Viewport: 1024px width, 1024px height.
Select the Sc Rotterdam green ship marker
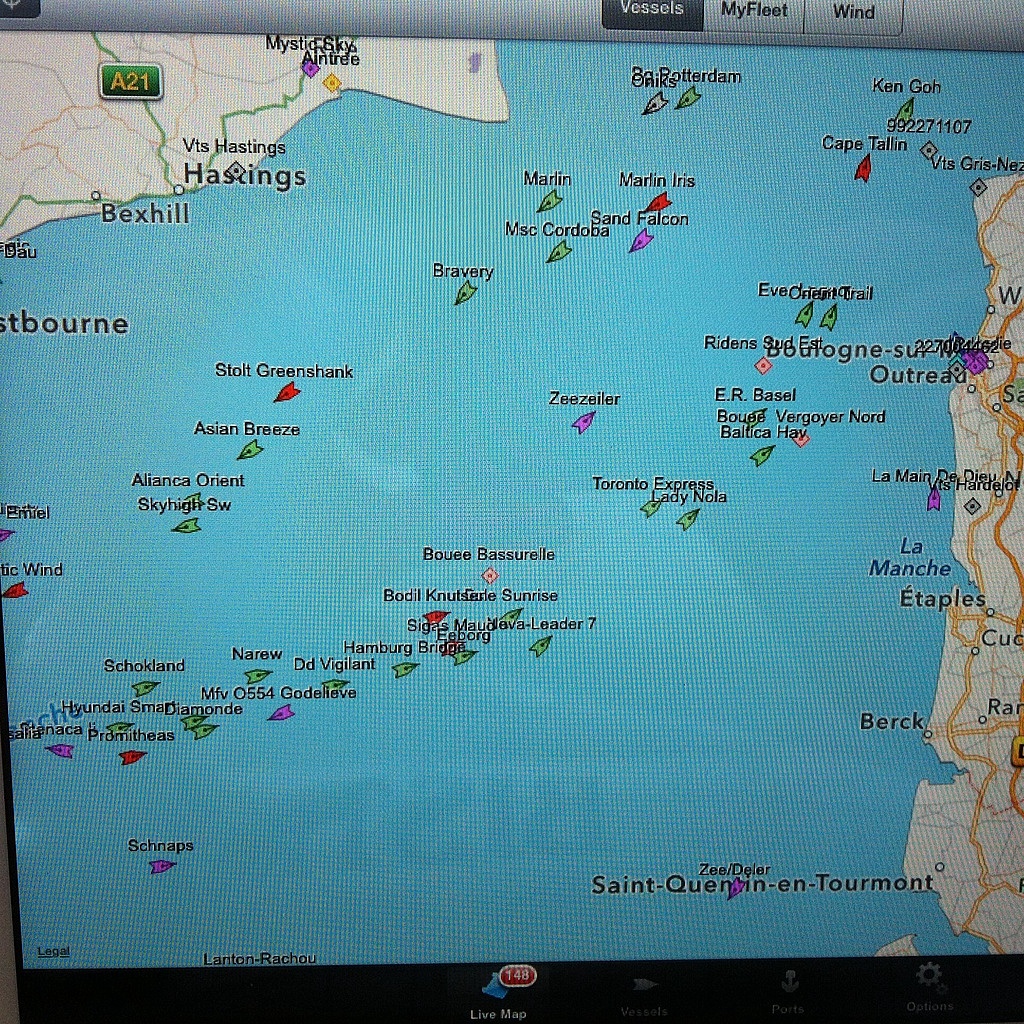tap(688, 99)
